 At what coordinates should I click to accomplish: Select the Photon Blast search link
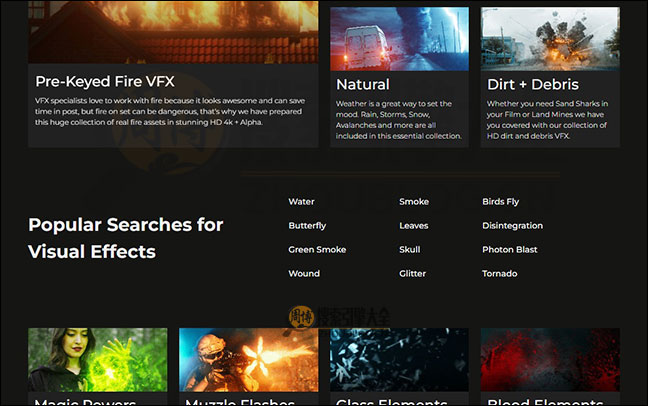pyautogui.click(x=509, y=250)
